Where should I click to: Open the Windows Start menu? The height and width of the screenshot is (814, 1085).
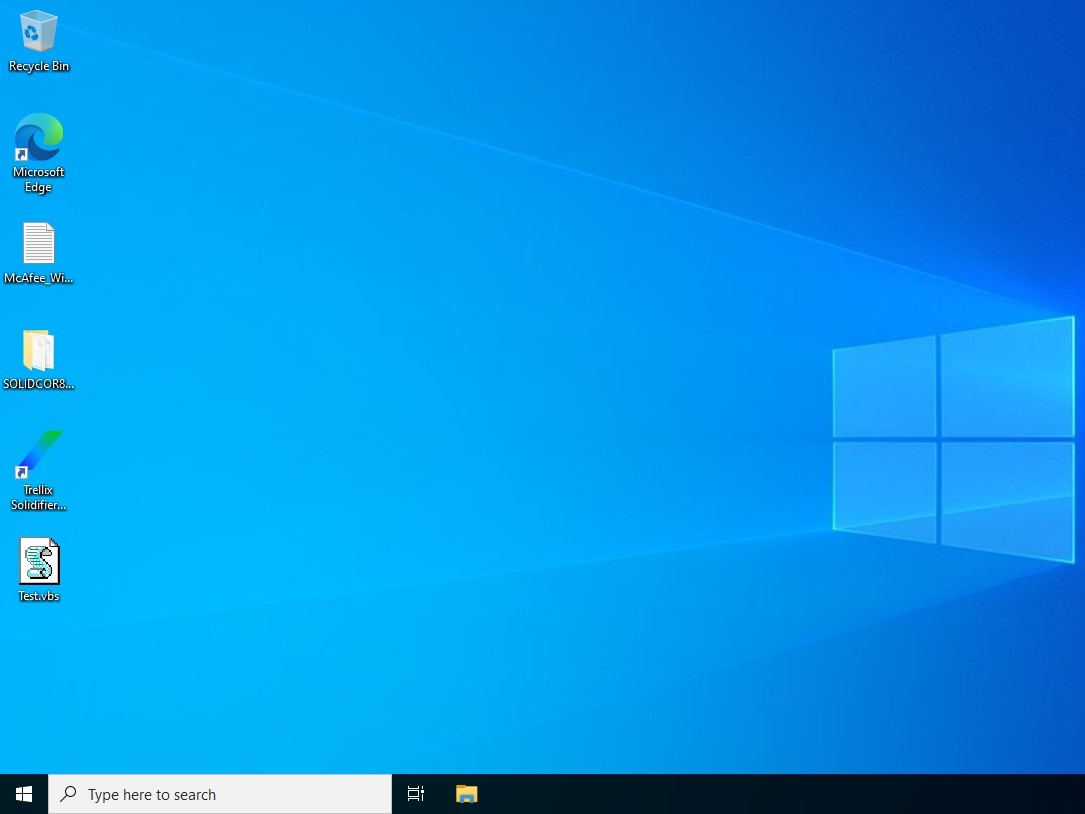click(x=24, y=794)
